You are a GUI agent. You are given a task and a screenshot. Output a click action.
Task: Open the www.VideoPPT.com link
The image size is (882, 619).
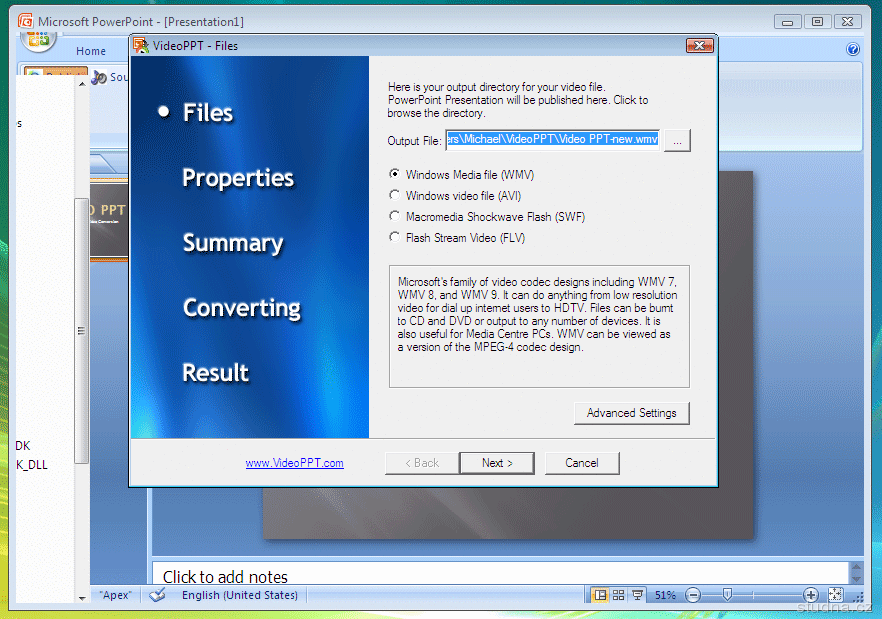[x=294, y=463]
